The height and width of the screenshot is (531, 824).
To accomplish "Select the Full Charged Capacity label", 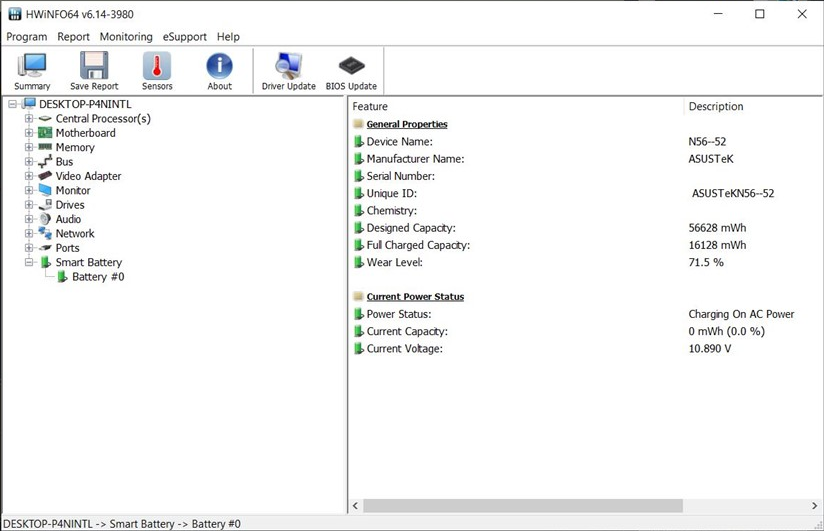I will (418, 245).
